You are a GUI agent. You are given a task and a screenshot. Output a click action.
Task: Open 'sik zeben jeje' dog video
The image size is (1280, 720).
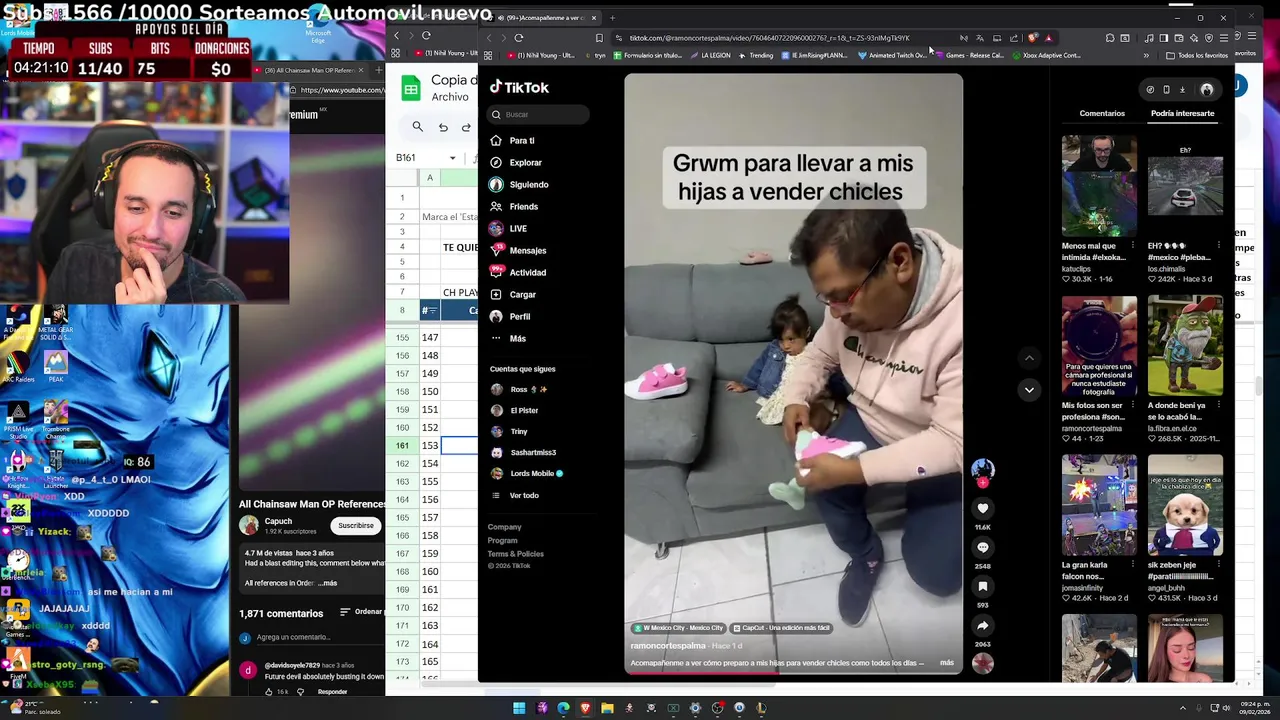click(x=1185, y=505)
